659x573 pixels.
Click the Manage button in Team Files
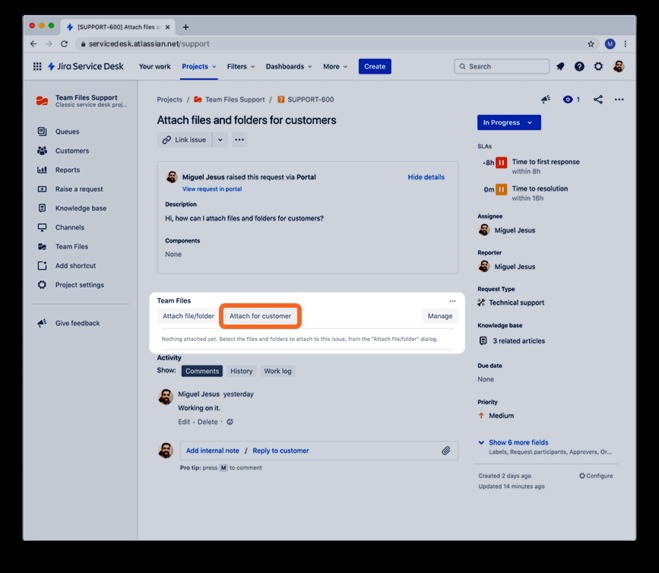click(440, 316)
